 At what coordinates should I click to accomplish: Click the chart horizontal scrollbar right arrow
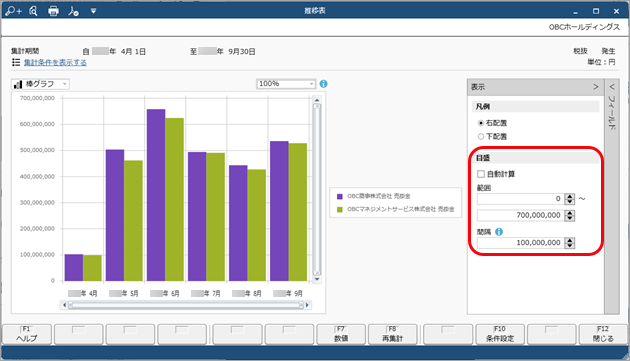[307, 305]
